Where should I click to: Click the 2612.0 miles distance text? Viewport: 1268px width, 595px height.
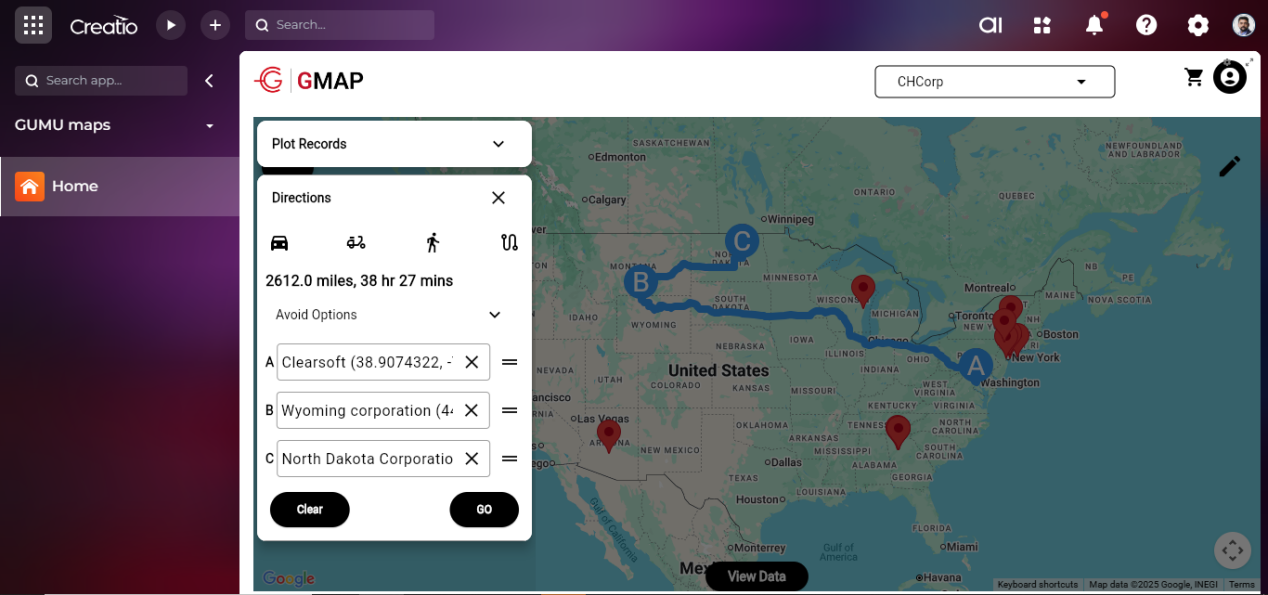(359, 281)
